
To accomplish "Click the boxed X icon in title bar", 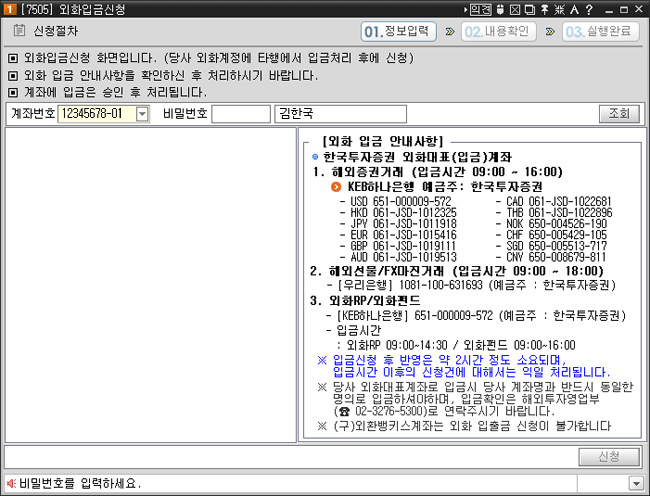I will click(x=515, y=9).
